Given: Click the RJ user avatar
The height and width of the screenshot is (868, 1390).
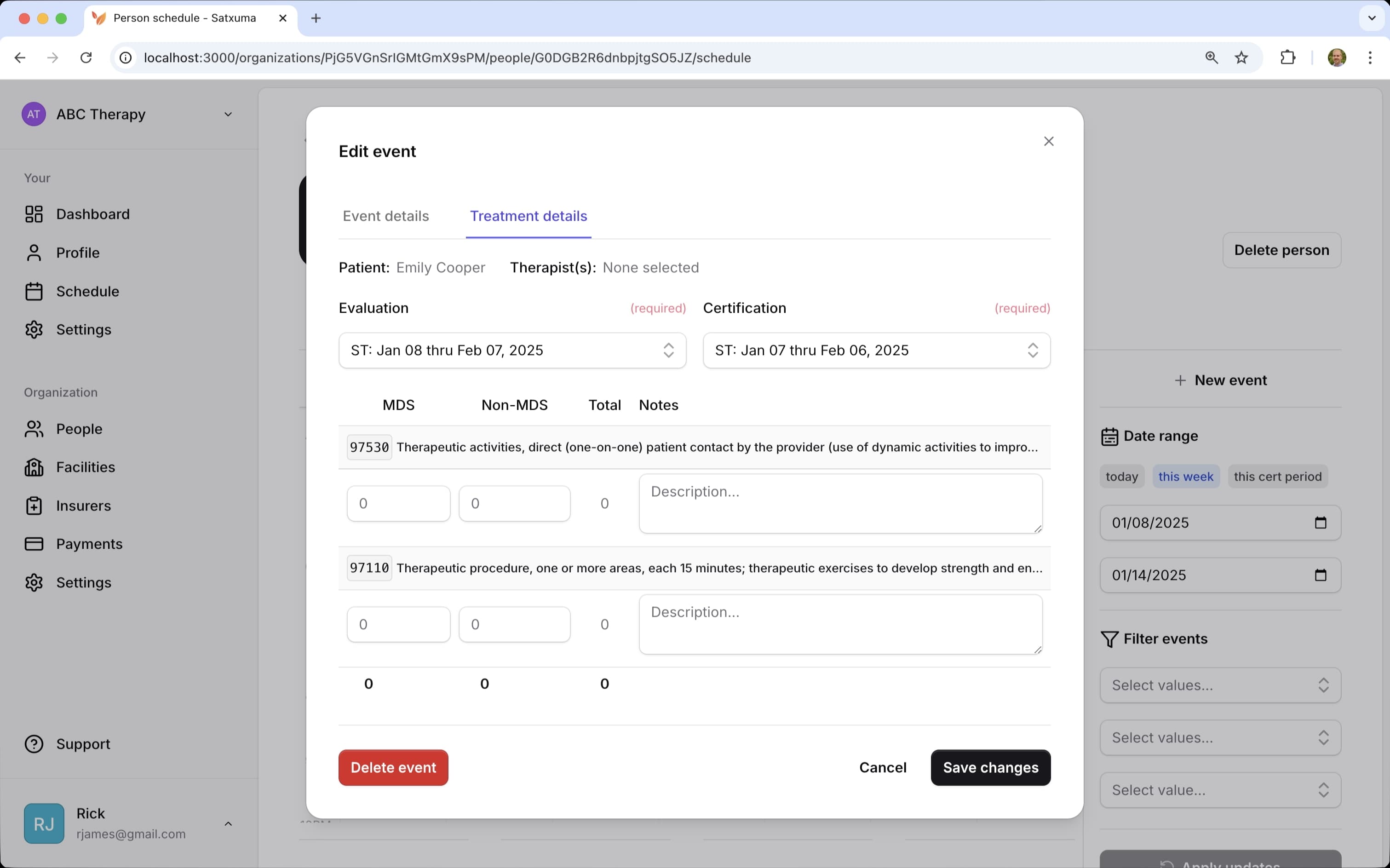Looking at the screenshot, I should point(44,823).
